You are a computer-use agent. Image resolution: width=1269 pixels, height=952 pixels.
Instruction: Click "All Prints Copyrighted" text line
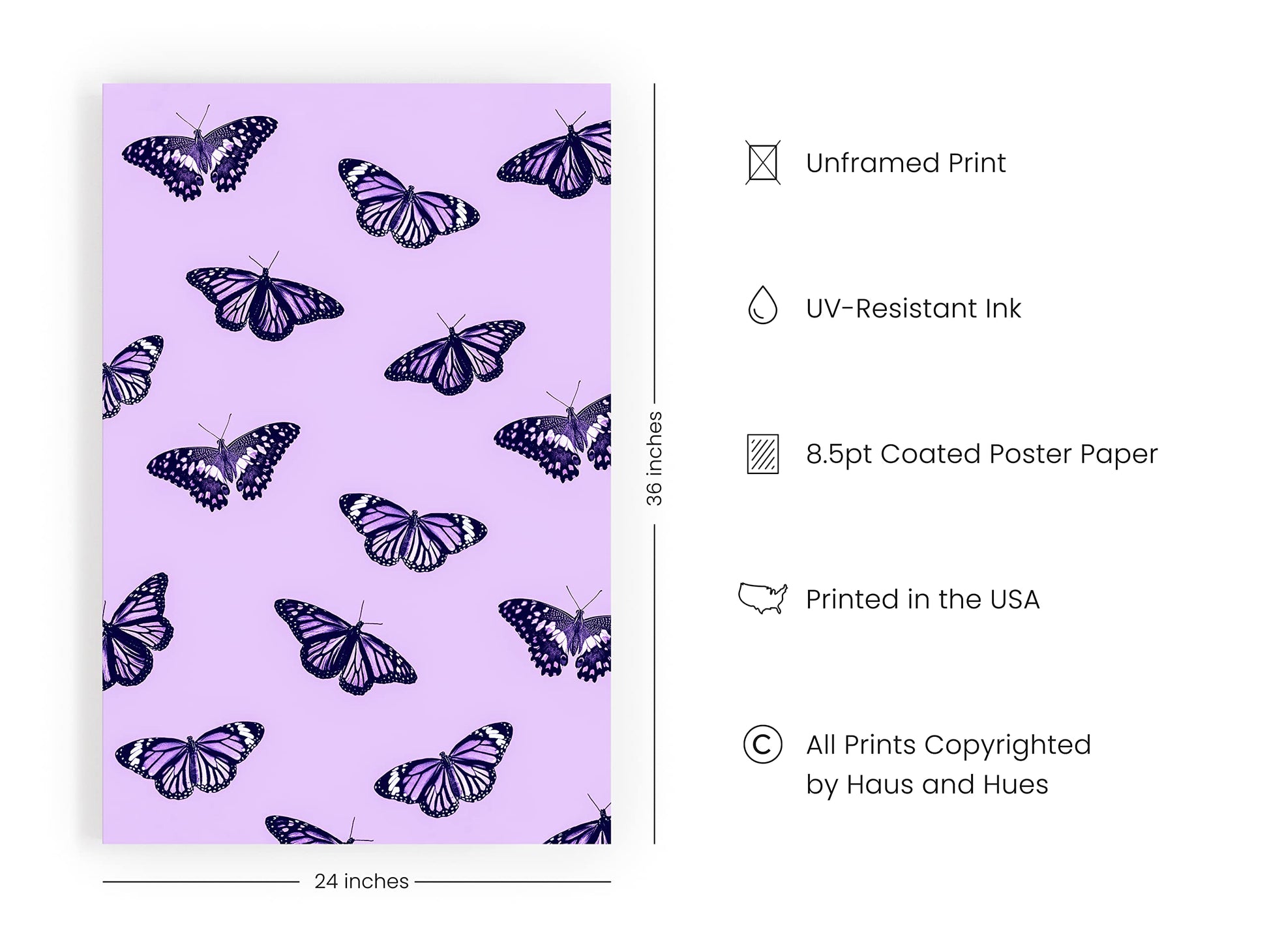948,745
